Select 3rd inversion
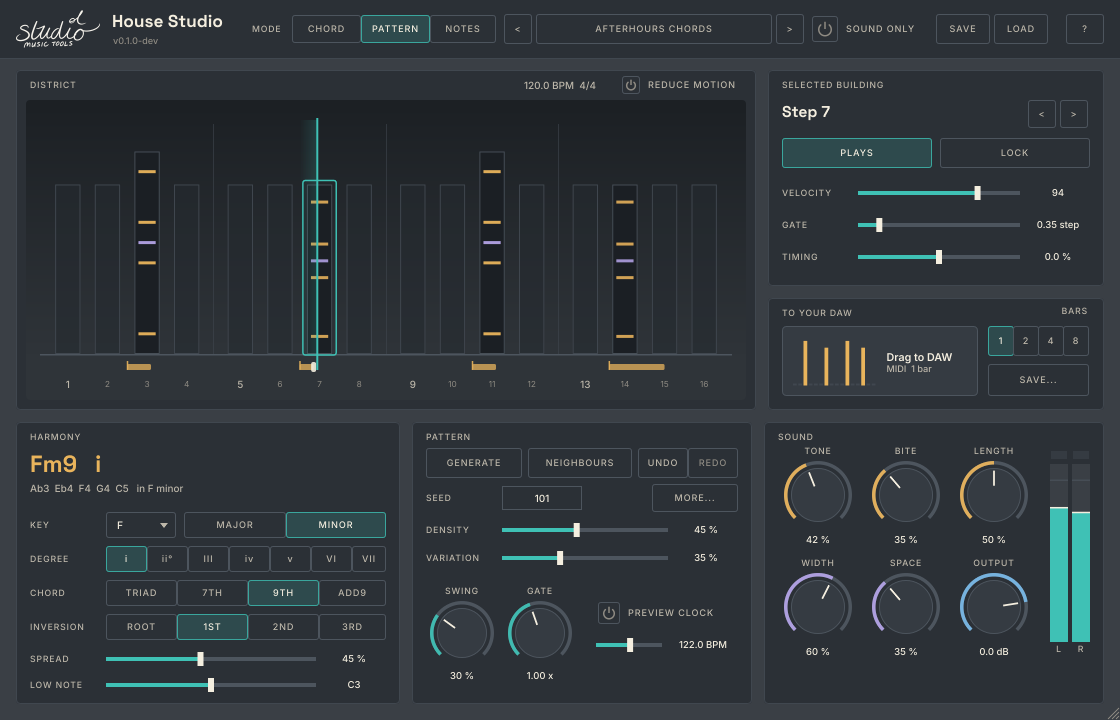 click(352, 627)
